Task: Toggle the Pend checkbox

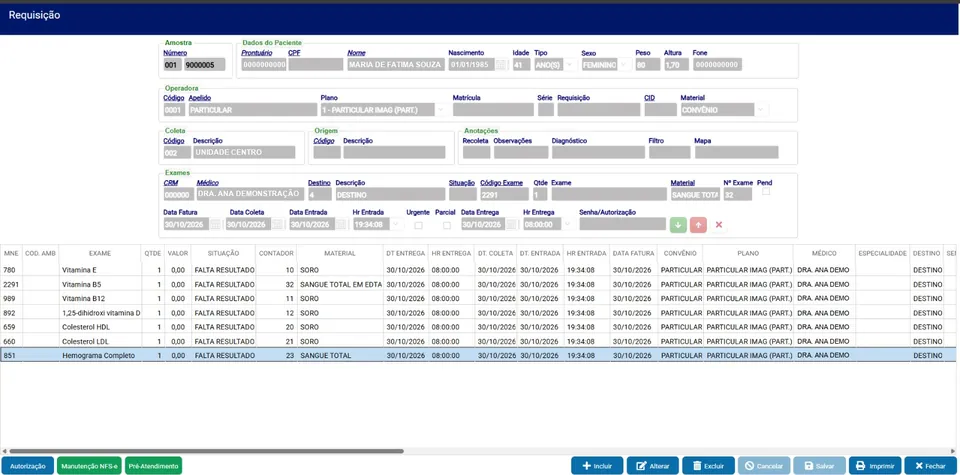Action: click(765, 192)
